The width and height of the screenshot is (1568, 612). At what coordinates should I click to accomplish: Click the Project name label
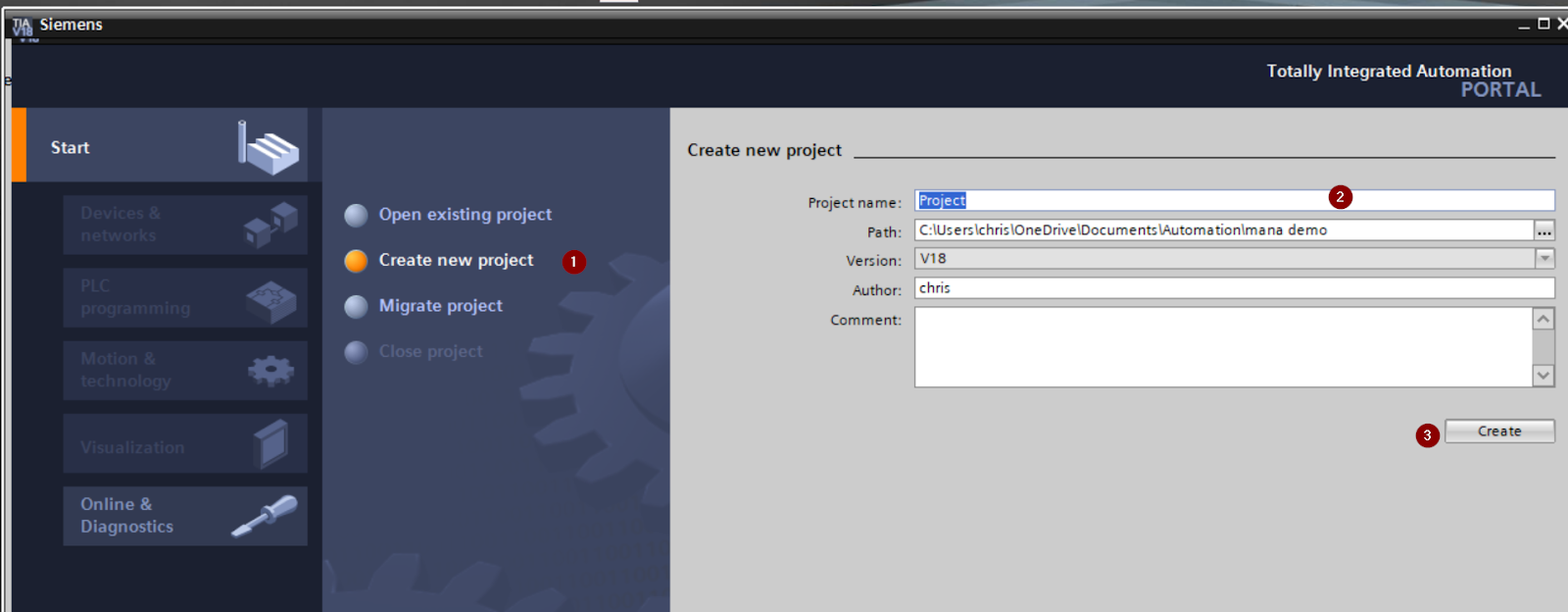click(855, 203)
